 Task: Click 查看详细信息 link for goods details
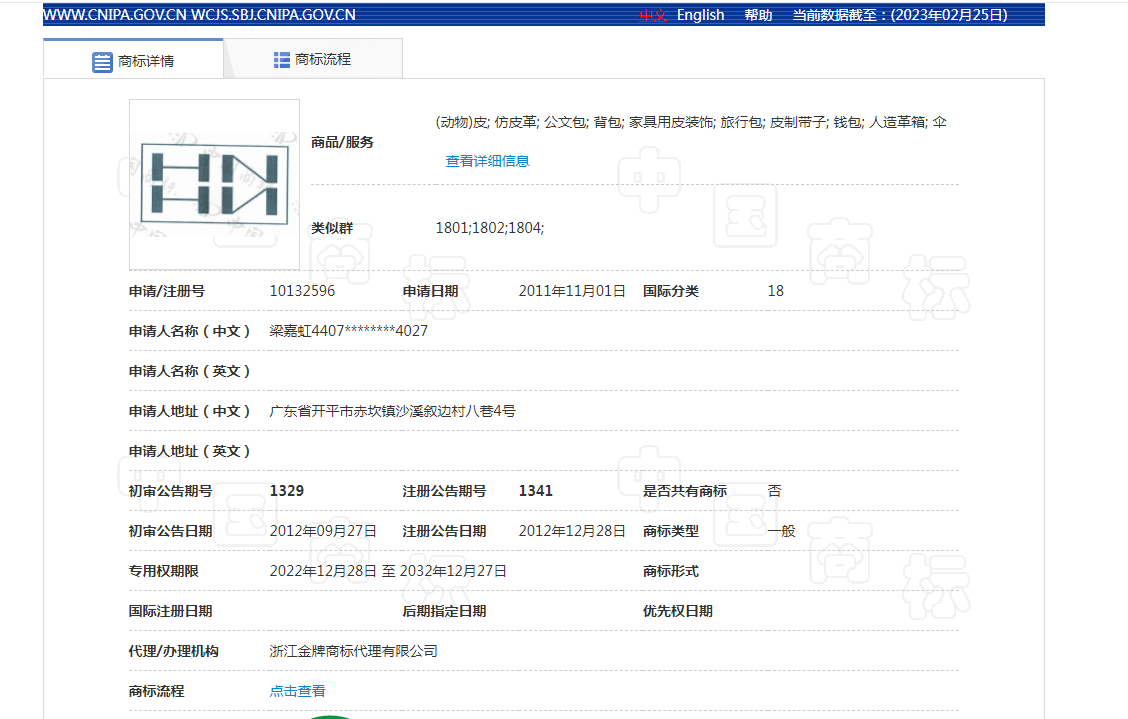[487, 161]
